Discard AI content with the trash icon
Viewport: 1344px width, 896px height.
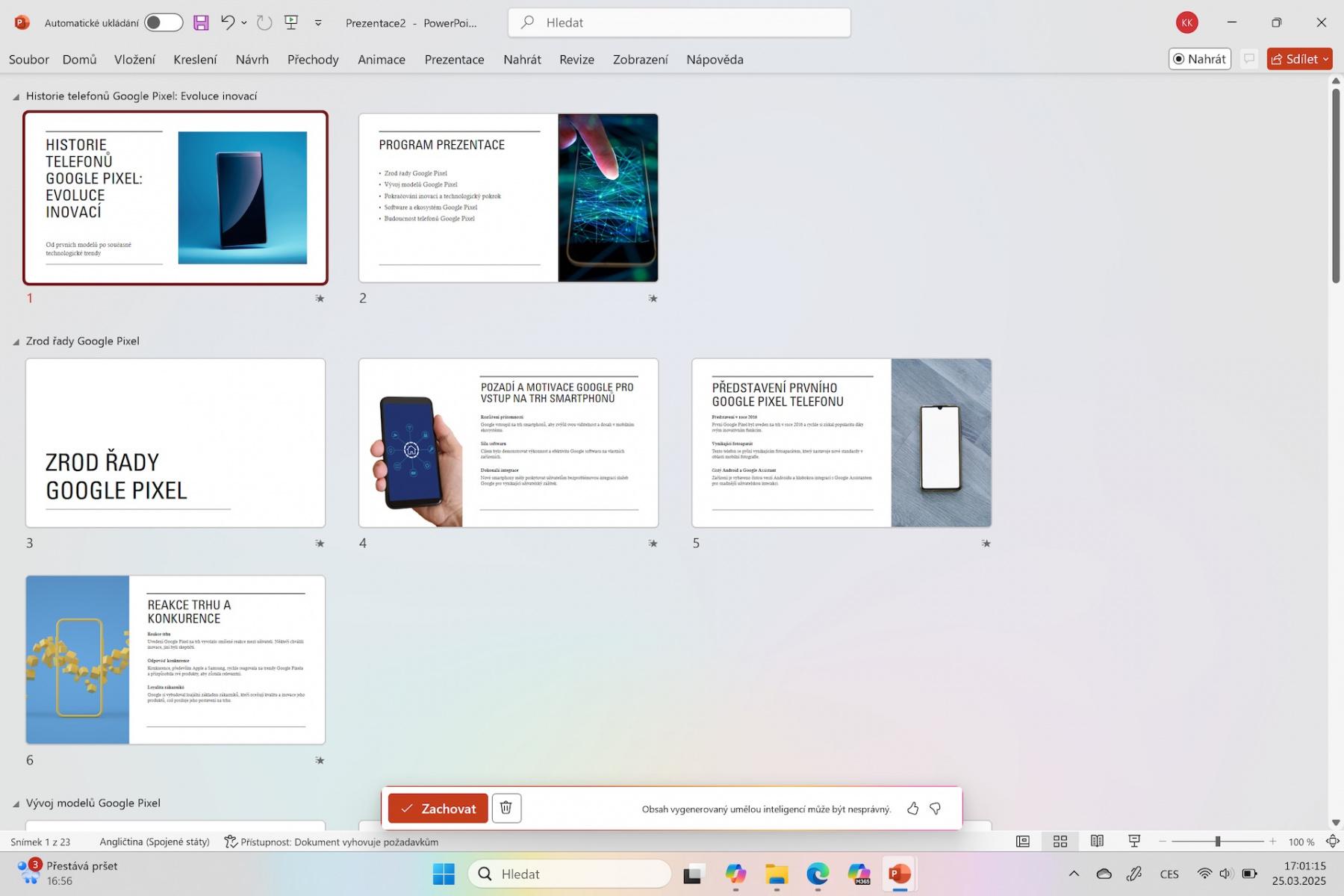pyautogui.click(x=506, y=808)
